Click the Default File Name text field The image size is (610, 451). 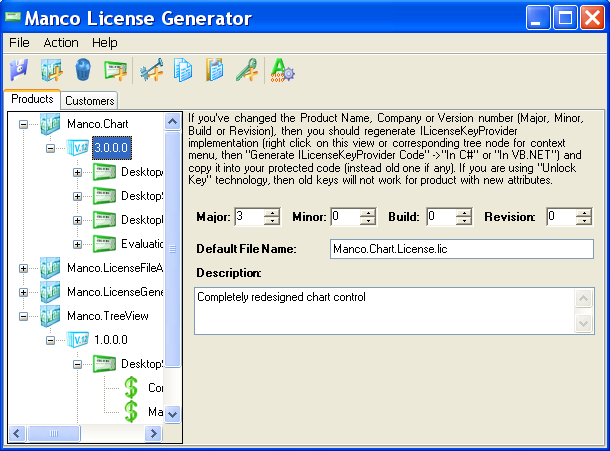point(462,249)
